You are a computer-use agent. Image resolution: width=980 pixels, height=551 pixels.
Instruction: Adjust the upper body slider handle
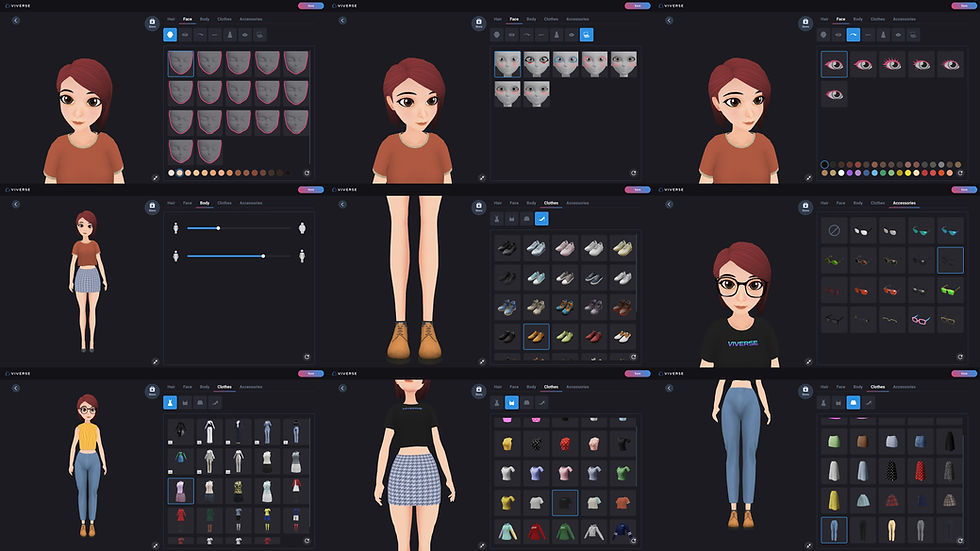click(x=218, y=229)
